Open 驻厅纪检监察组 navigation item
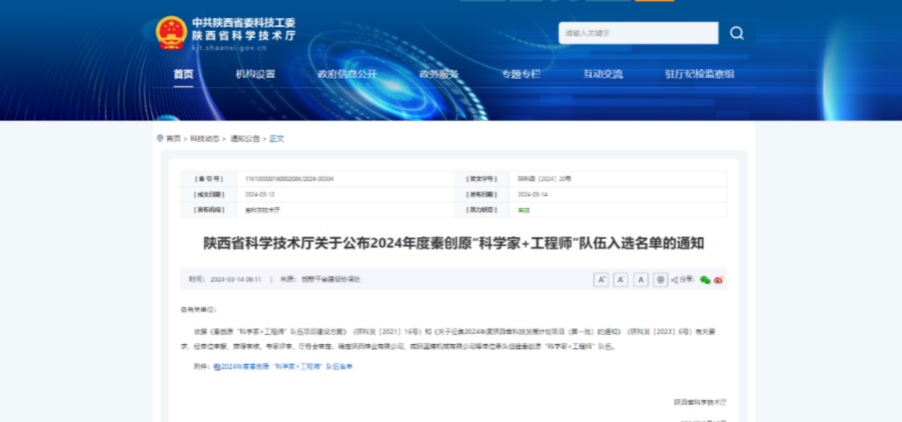The image size is (902, 422). click(x=700, y=74)
